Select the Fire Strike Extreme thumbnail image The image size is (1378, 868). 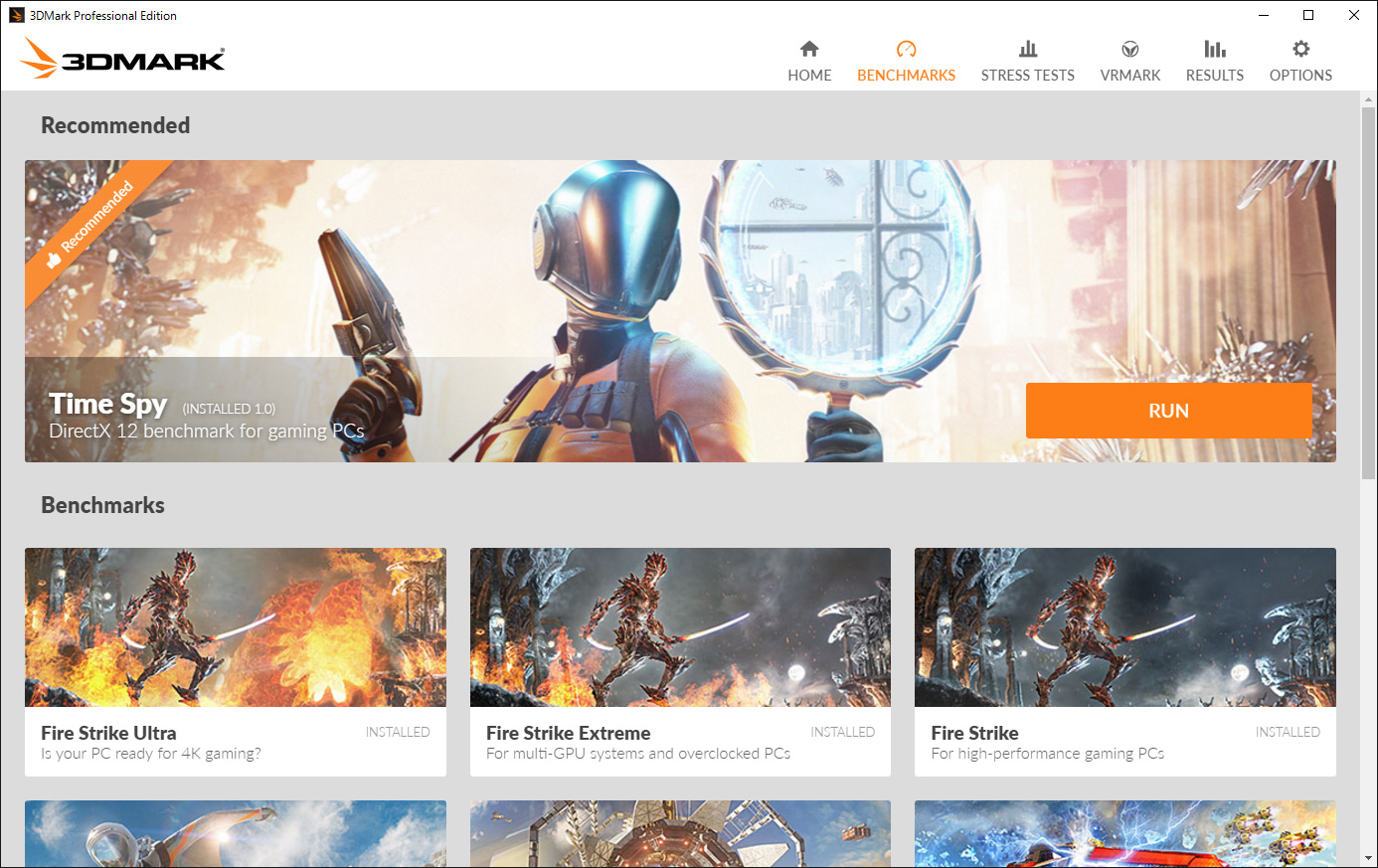click(x=680, y=627)
